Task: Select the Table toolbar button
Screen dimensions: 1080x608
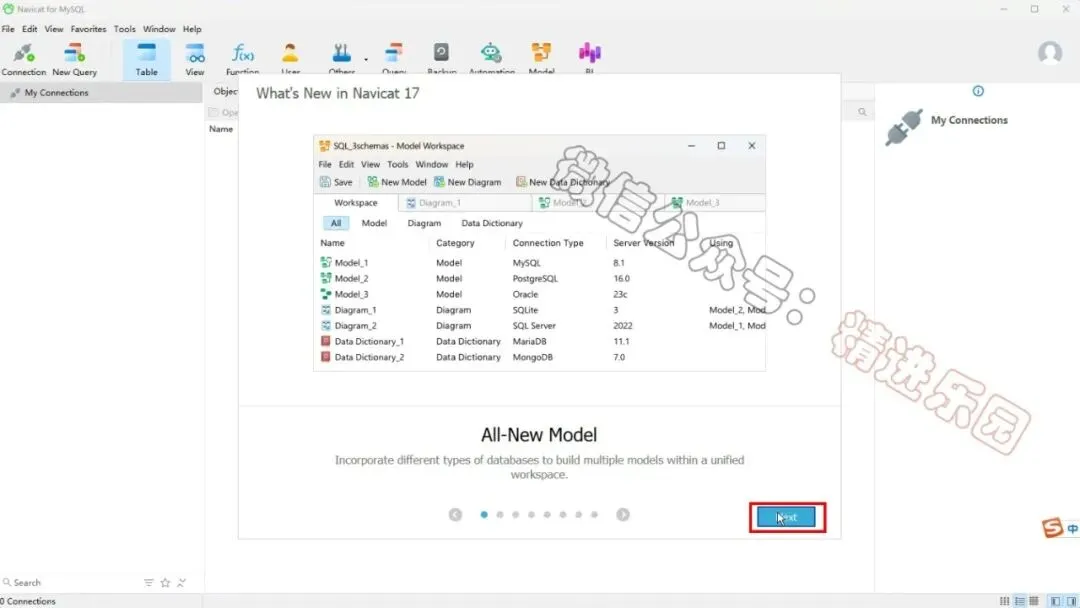Action: click(x=146, y=59)
